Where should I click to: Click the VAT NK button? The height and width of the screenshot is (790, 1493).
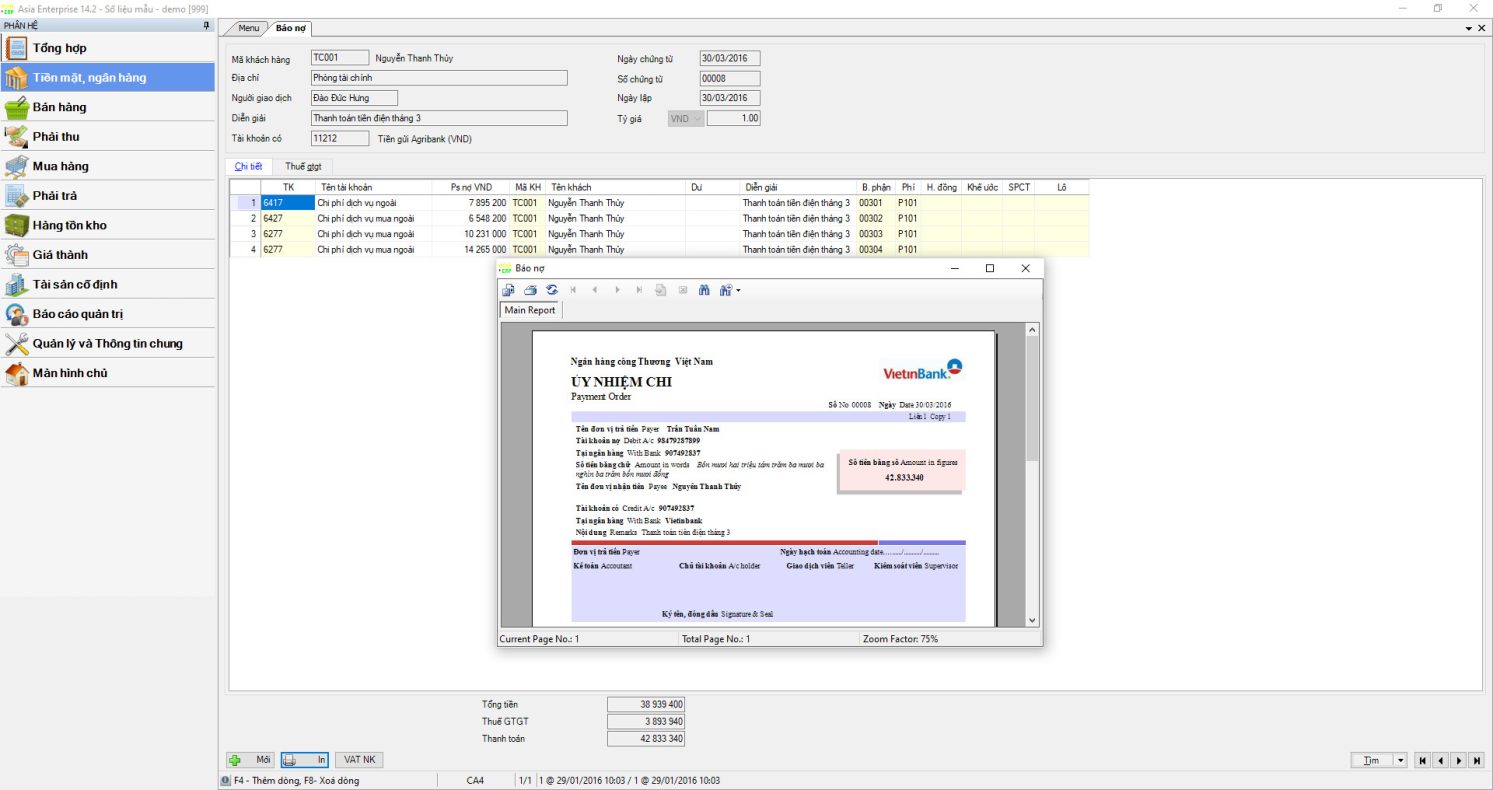click(x=358, y=760)
